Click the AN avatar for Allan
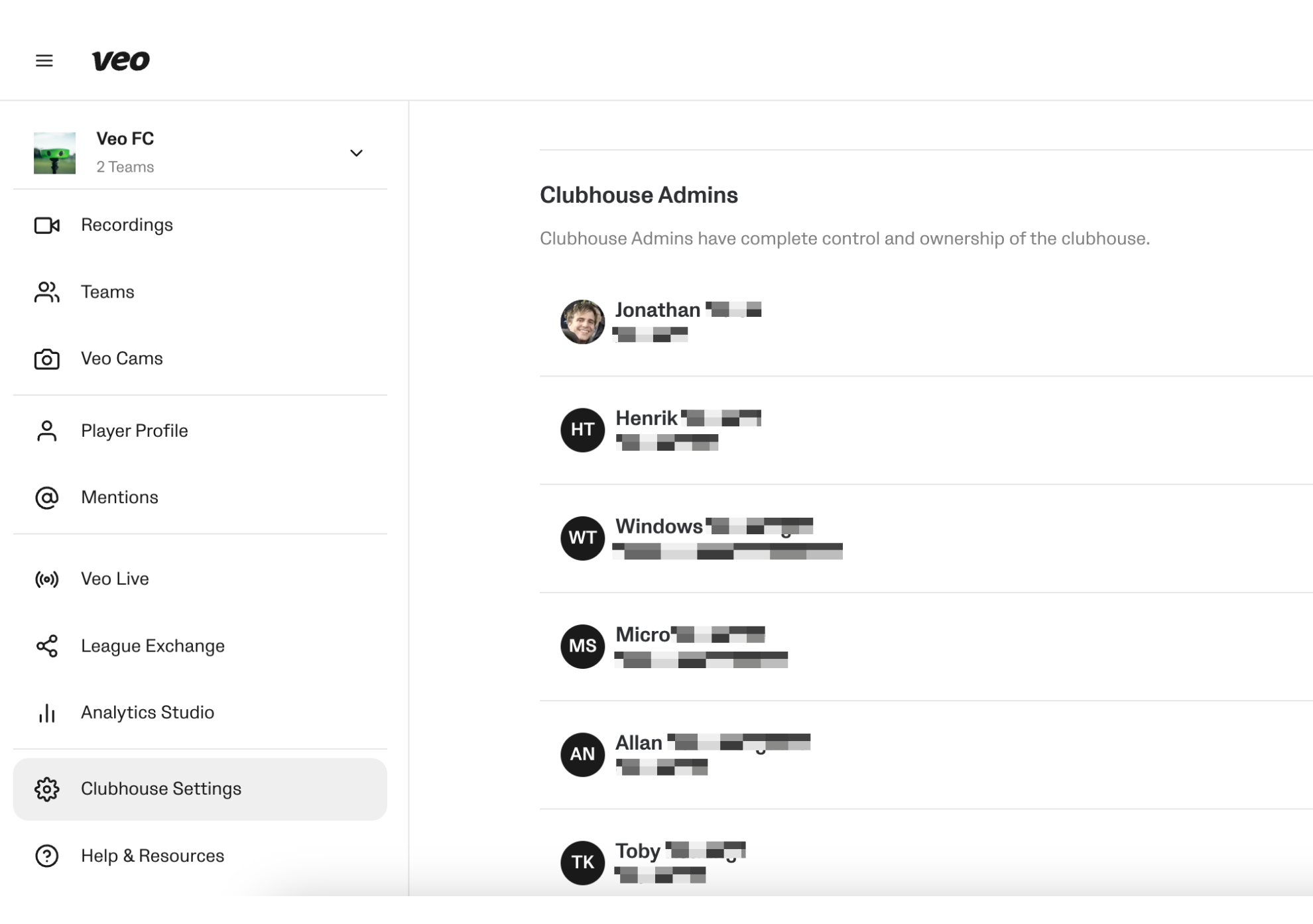The width and height of the screenshot is (1313, 924). click(x=582, y=754)
